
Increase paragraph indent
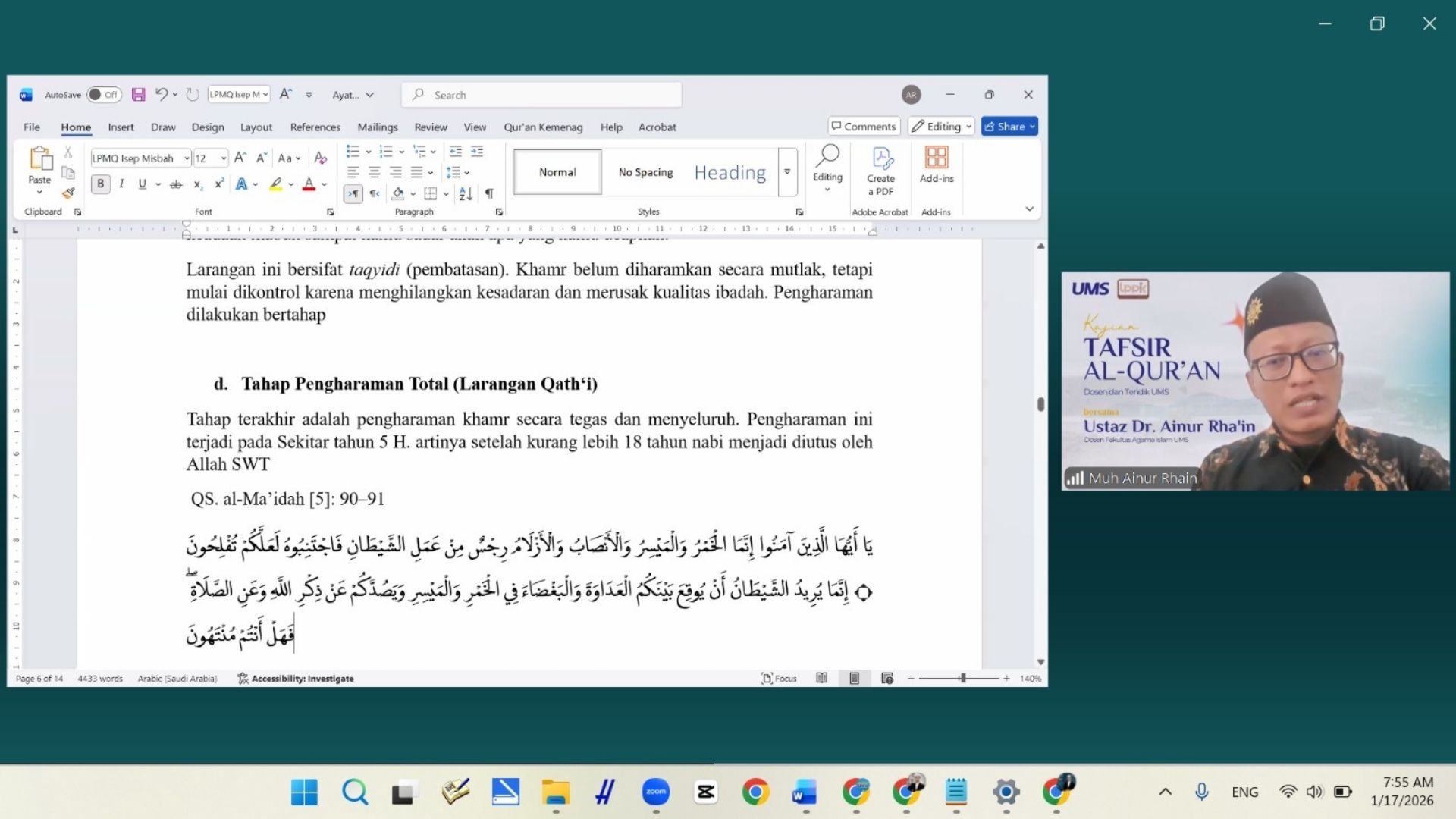(477, 152)
